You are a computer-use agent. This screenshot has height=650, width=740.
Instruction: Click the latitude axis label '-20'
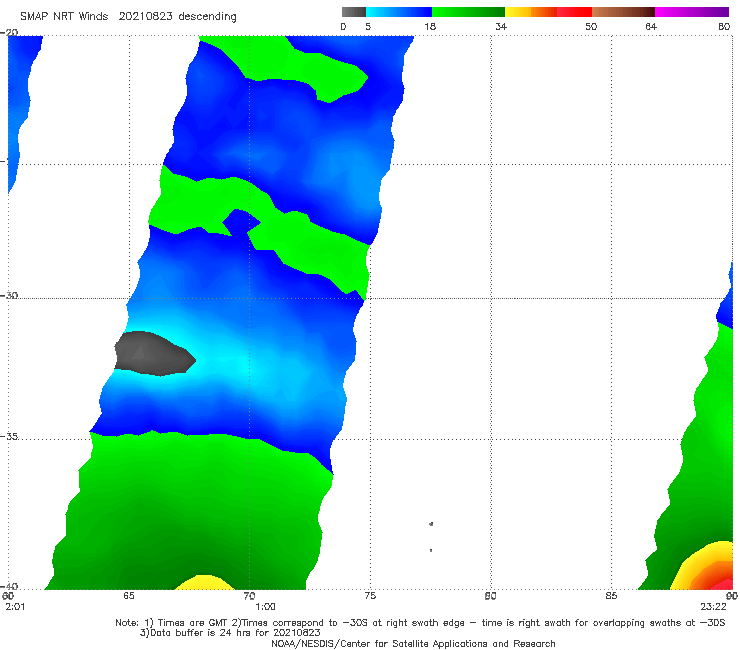pos(9,32)
